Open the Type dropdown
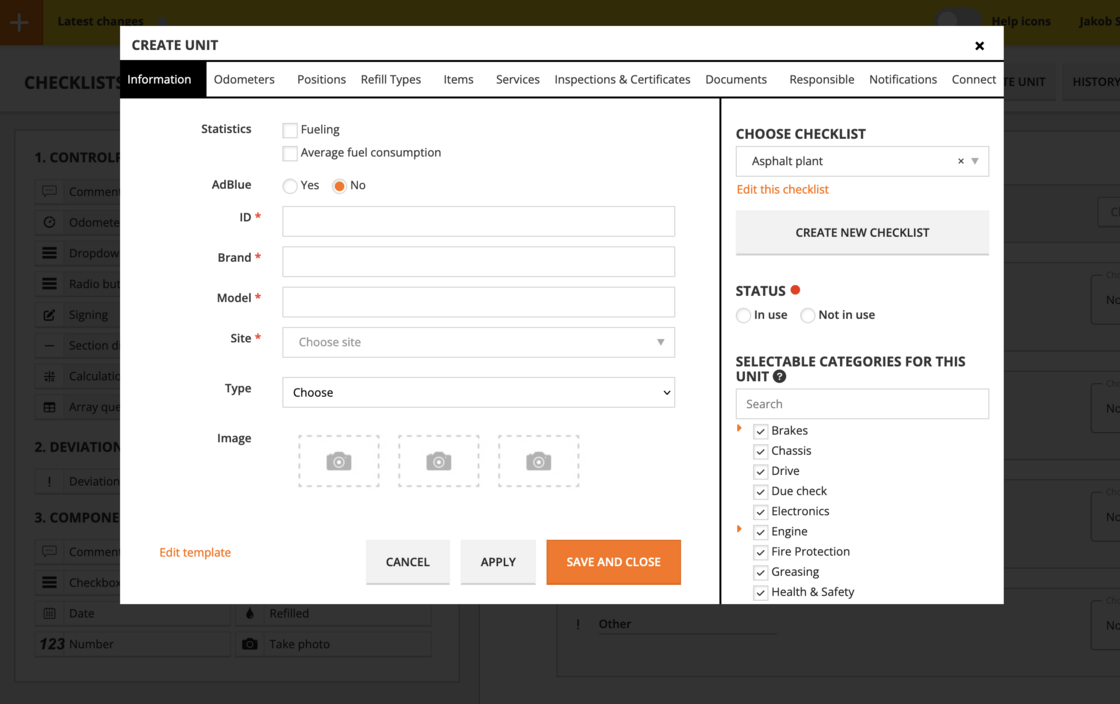 [x=478, y=392]
